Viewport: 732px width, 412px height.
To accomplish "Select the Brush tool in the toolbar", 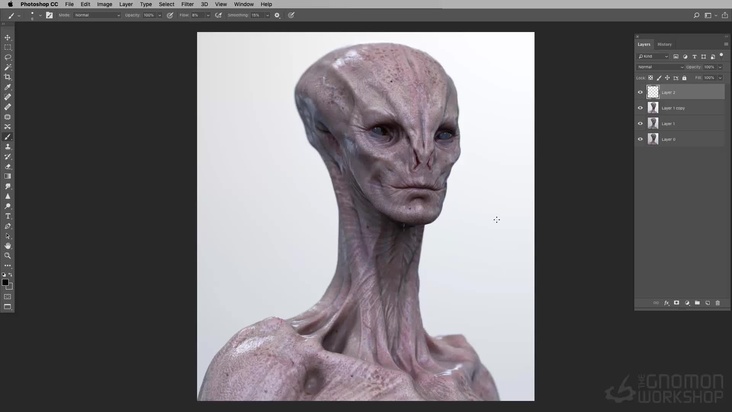I will point(7,137).
